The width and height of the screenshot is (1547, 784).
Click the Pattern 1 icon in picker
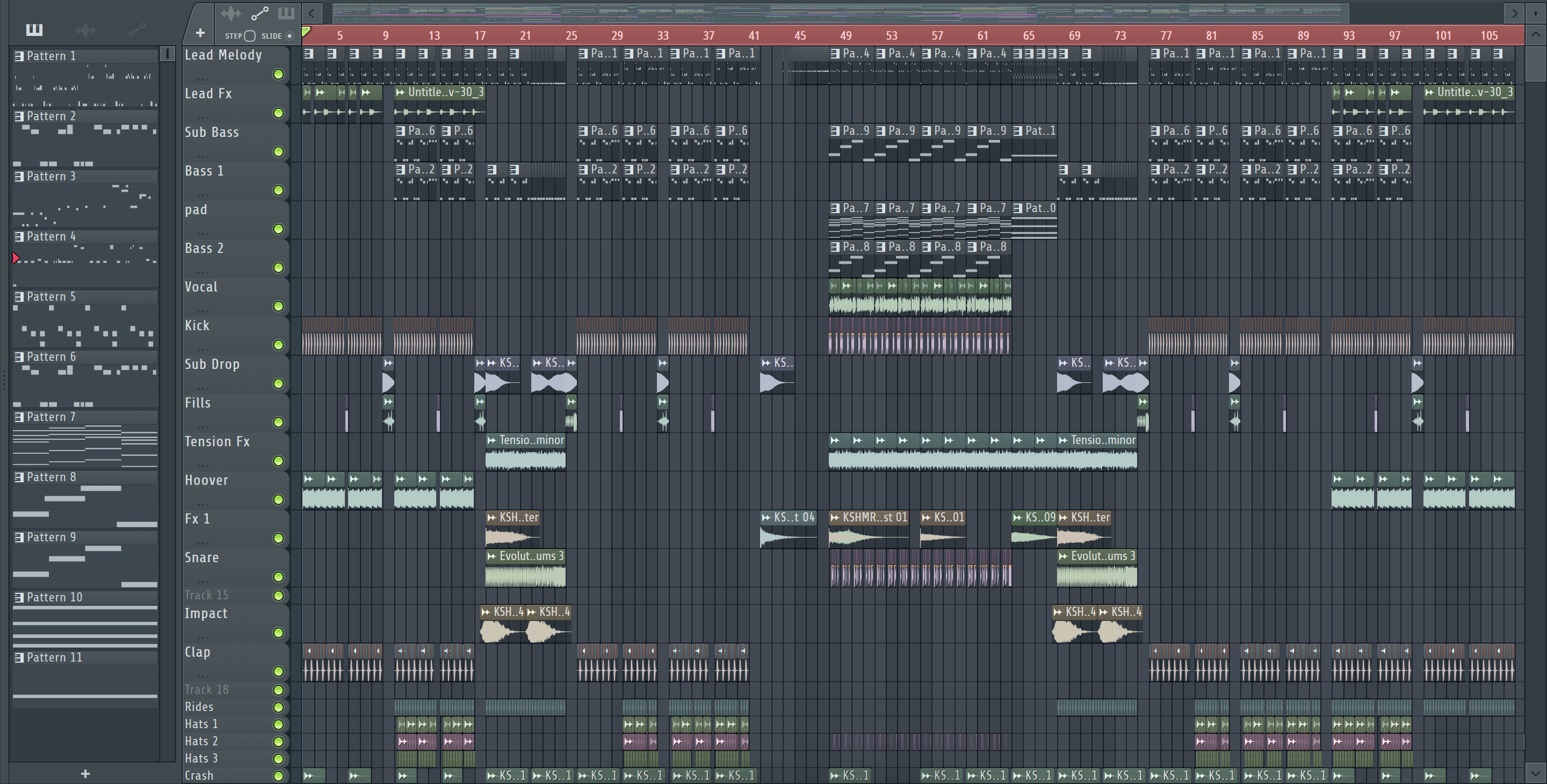click(19, 56)
